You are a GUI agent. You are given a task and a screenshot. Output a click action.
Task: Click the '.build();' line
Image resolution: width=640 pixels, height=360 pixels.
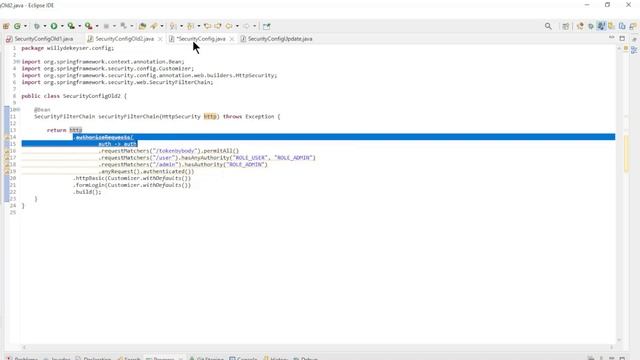(x=87, y=192)
